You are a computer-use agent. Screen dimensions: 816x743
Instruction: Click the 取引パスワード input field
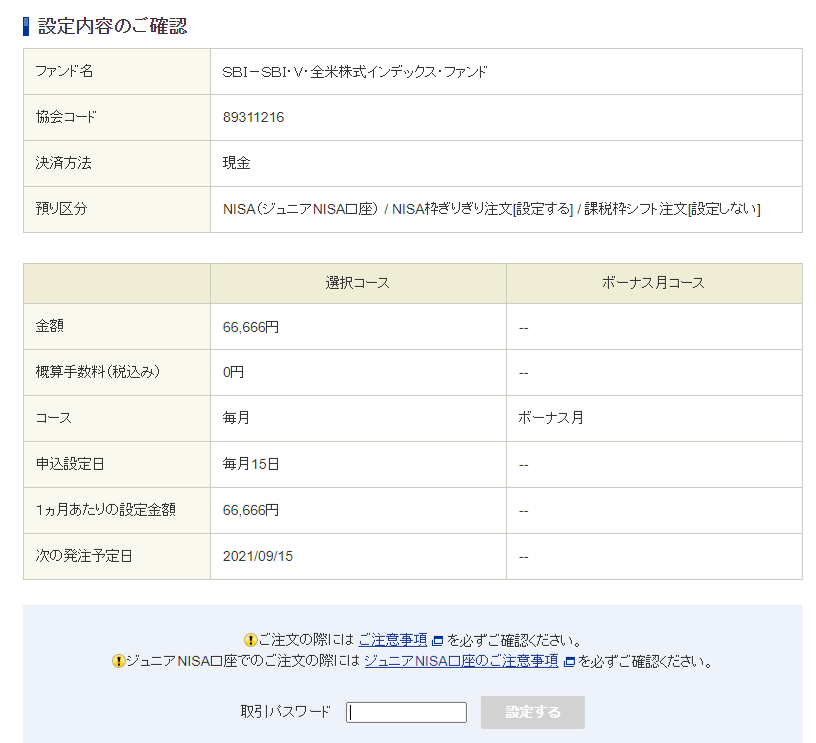click(x=406, y=712)
